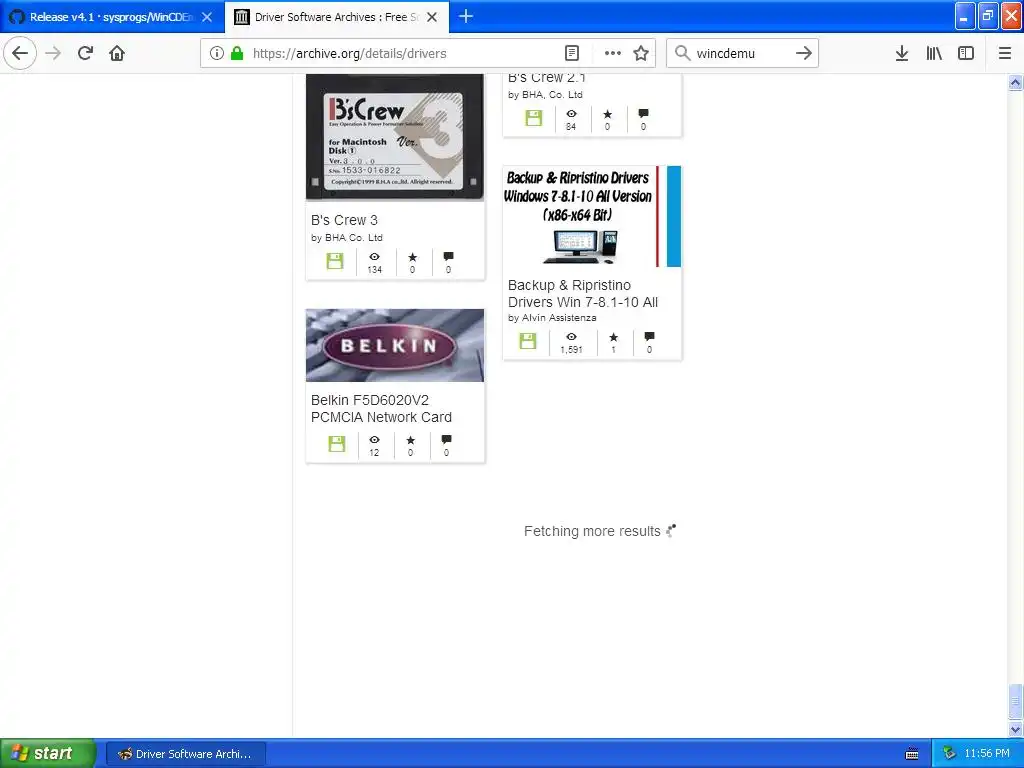The height and width of the screenshot is (768, 1024).
Task: Click the views eye icon for B's Crew 3
Action: [x=374, y=257]
